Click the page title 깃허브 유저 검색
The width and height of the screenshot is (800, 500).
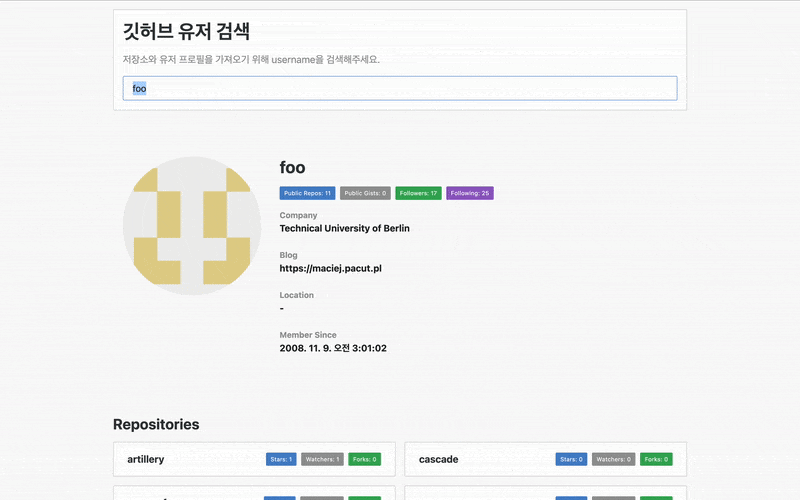[186, 32]
